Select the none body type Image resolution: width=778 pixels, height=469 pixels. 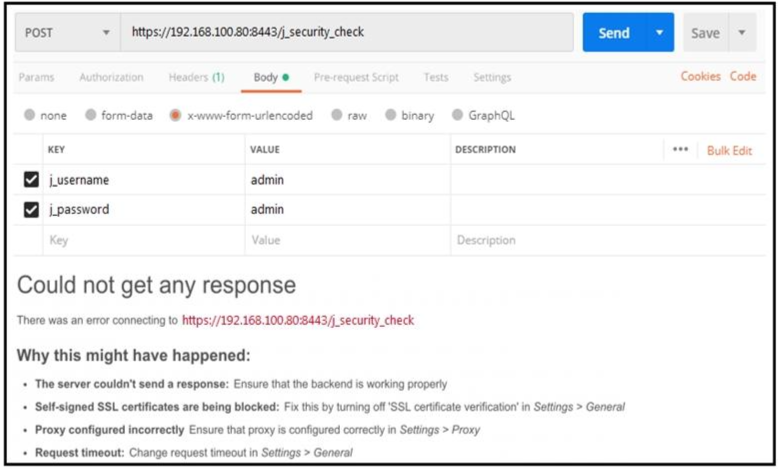30,115
